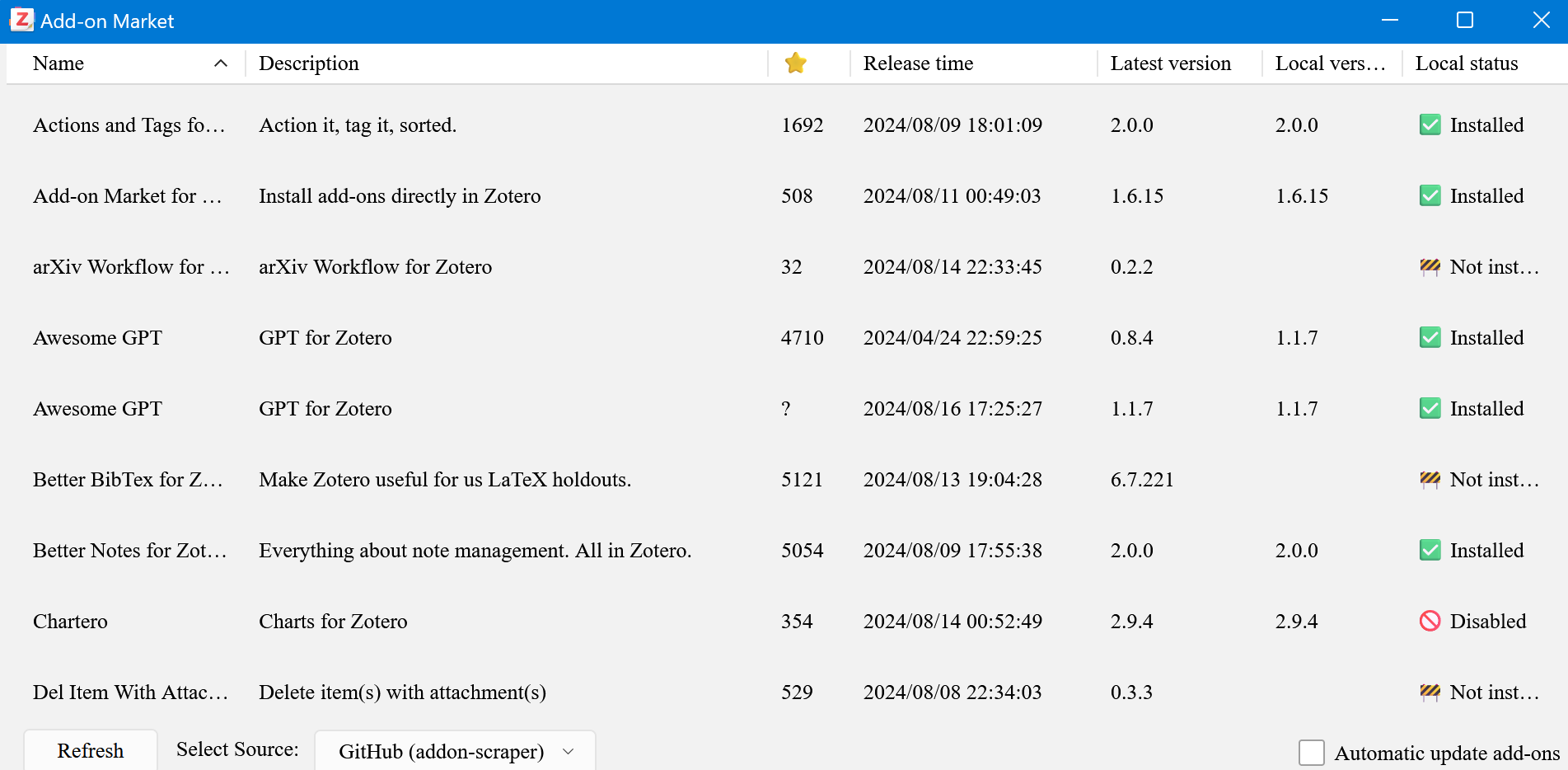Open the Select Source dropdown
The image size is (1568, 770).
point(455,751)
